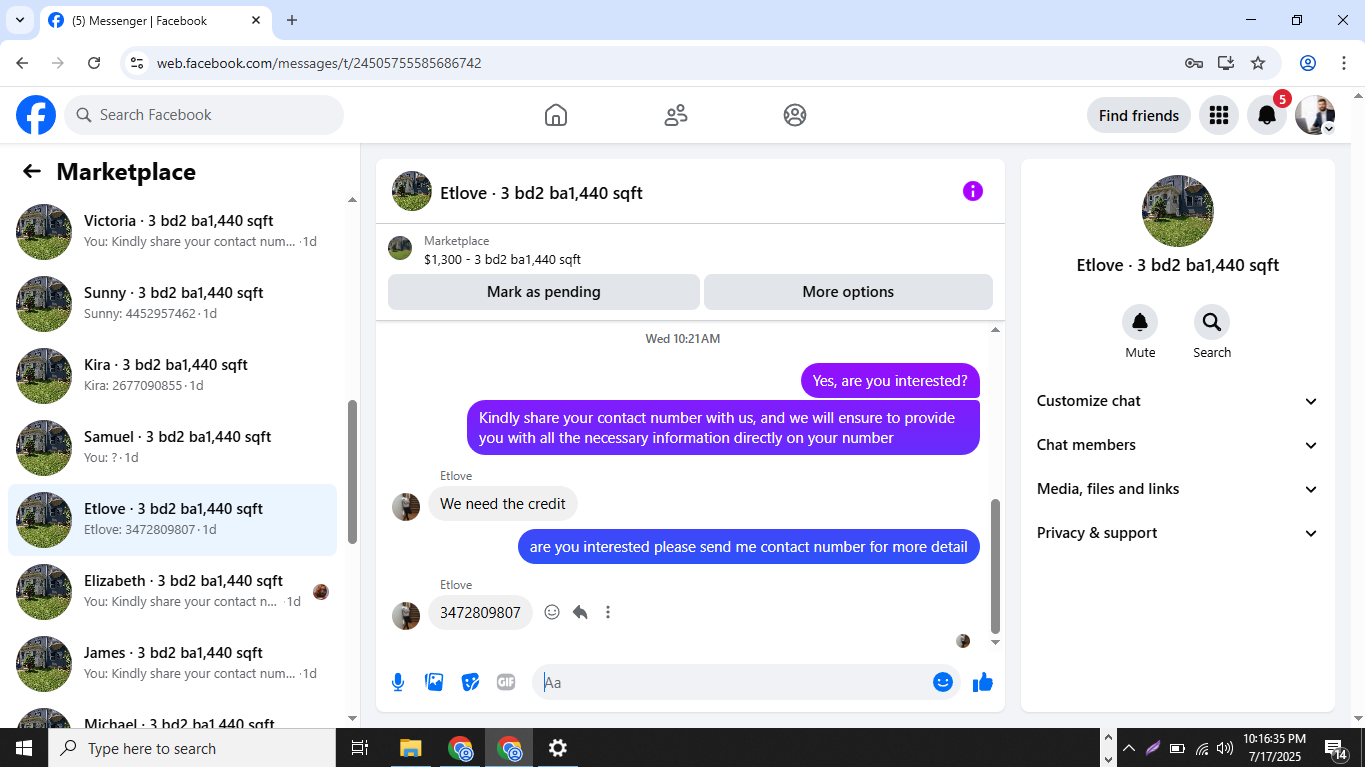
Task: Open the $1,300 Marketplace listing link
Action: (502, 259)
